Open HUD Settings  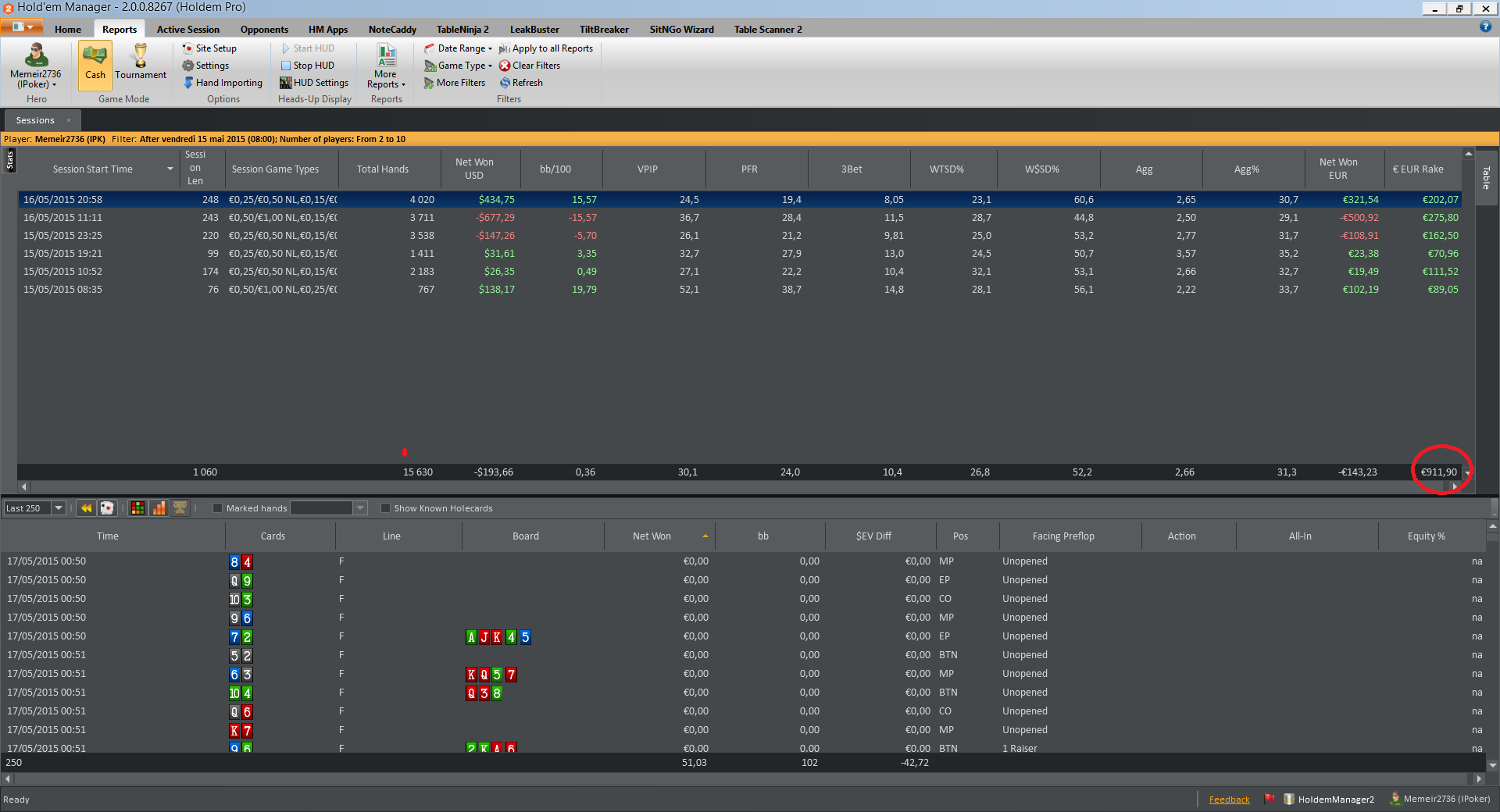click(315, 83)
